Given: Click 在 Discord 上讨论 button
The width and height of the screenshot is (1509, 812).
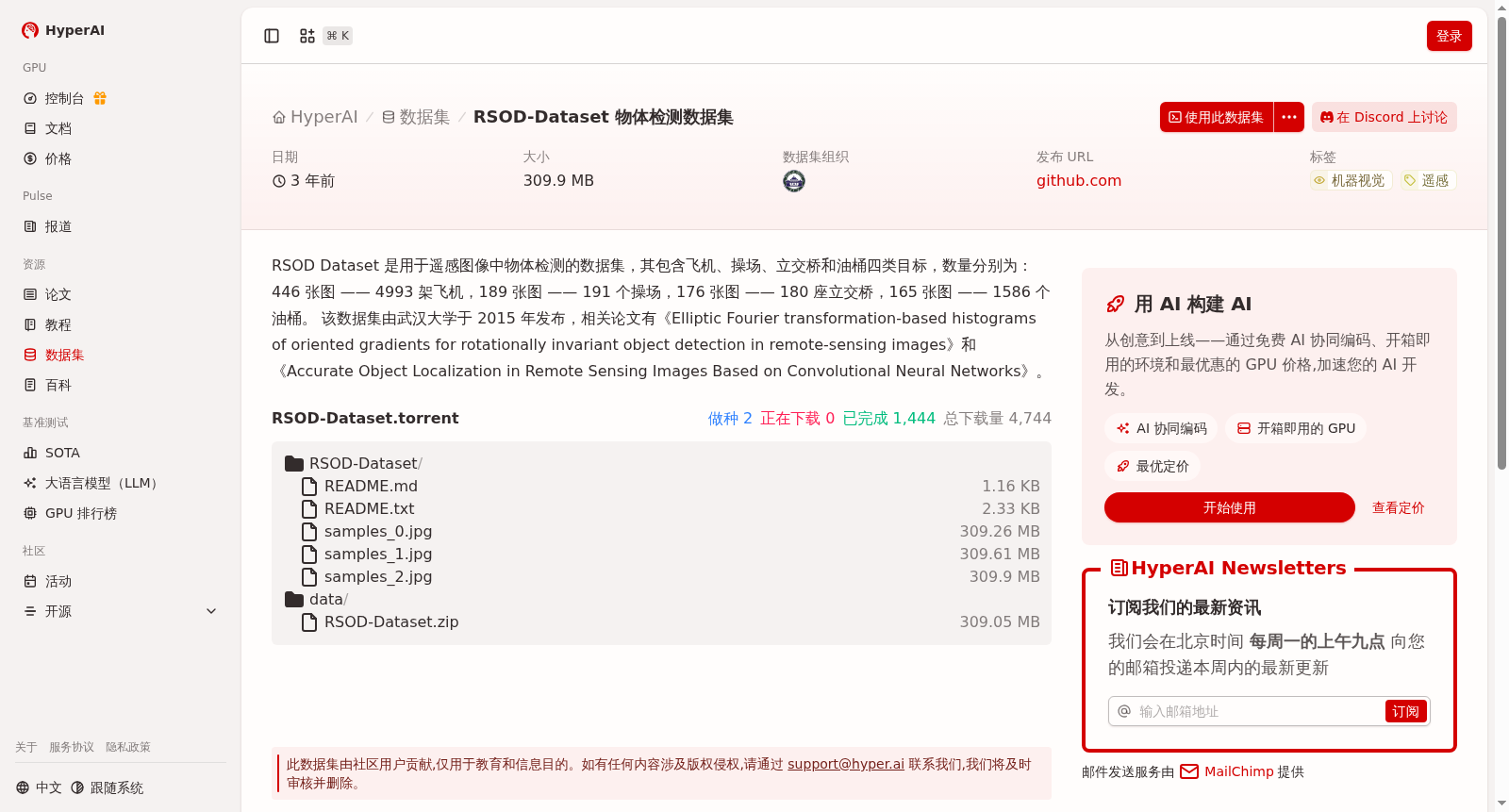Looking at the screenshot, I should [x=1385, y=117].
